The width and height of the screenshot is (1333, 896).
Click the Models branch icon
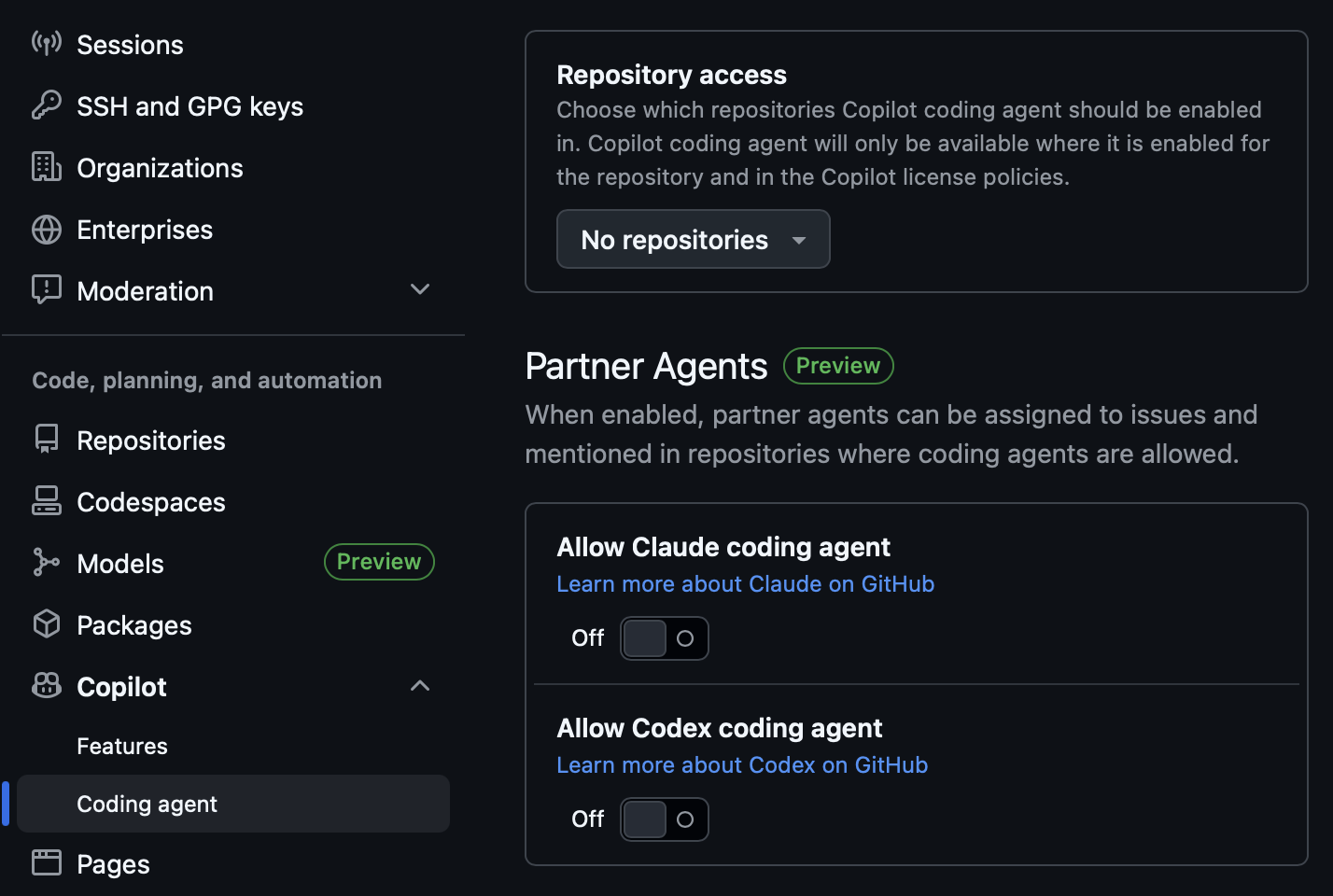(46, 563)
